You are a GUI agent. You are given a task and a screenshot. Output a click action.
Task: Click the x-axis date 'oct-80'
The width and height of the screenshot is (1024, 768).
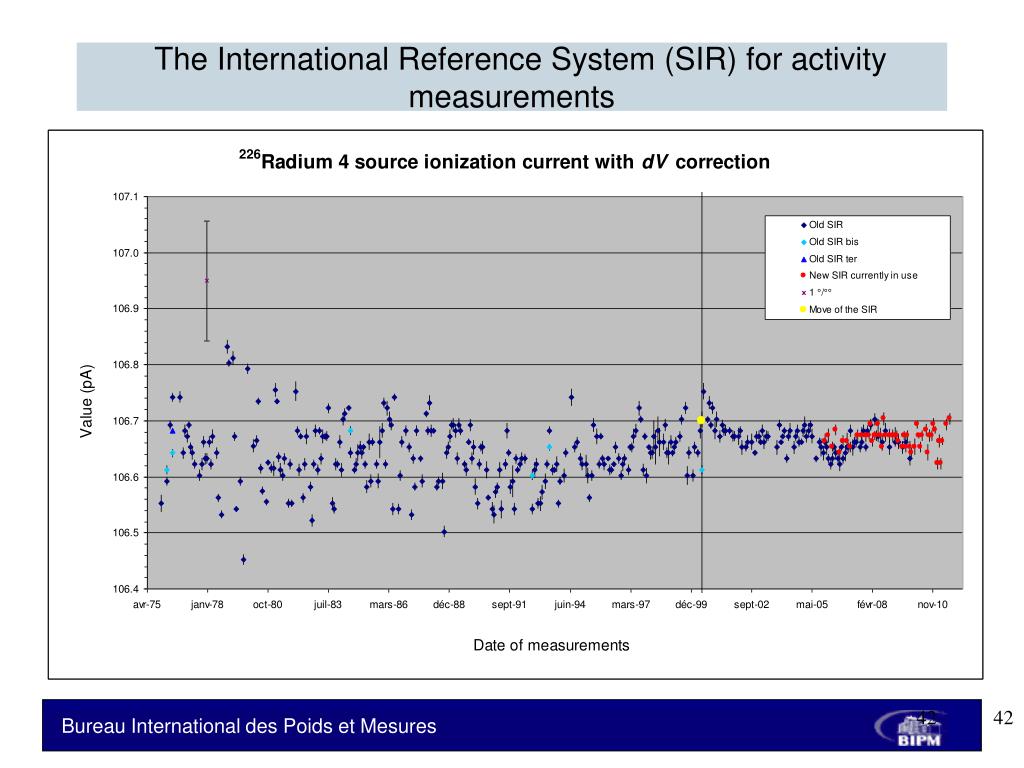tap(268, 605)
